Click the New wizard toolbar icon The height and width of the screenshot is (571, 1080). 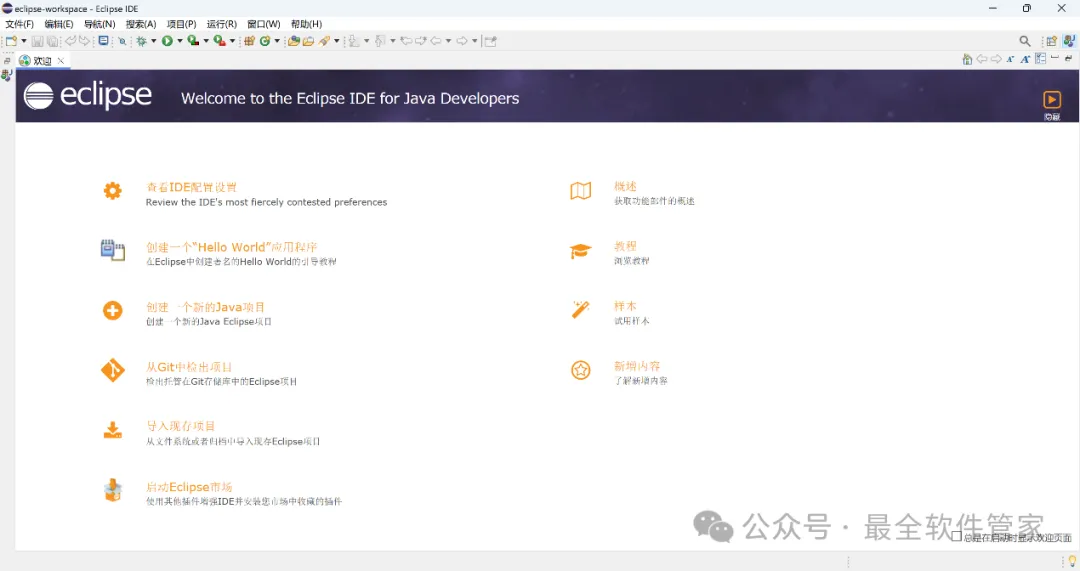click(11, 41)
